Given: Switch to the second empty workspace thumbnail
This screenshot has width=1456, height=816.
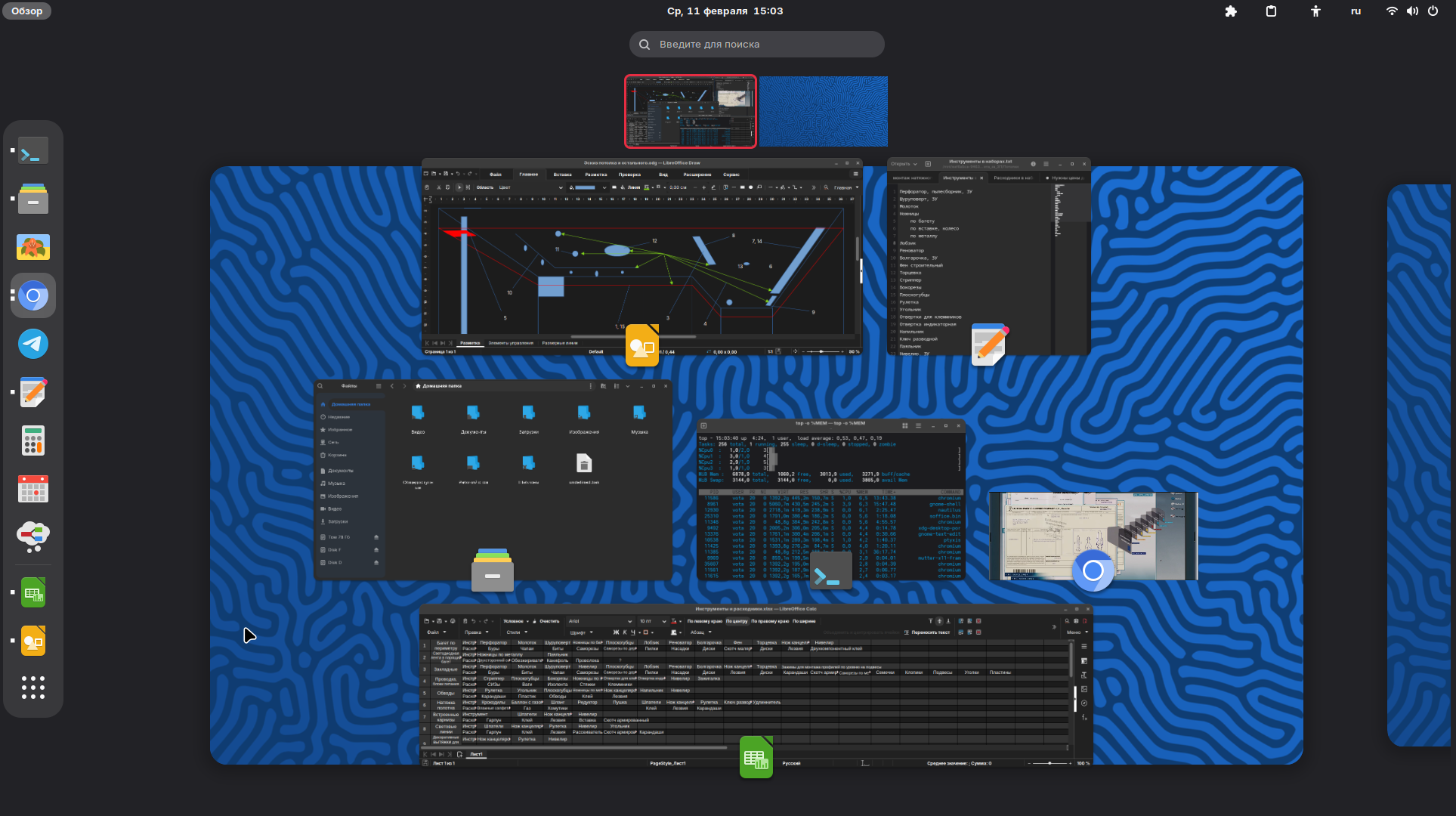Looking at the screenshot, I should [x=823, y=111].
